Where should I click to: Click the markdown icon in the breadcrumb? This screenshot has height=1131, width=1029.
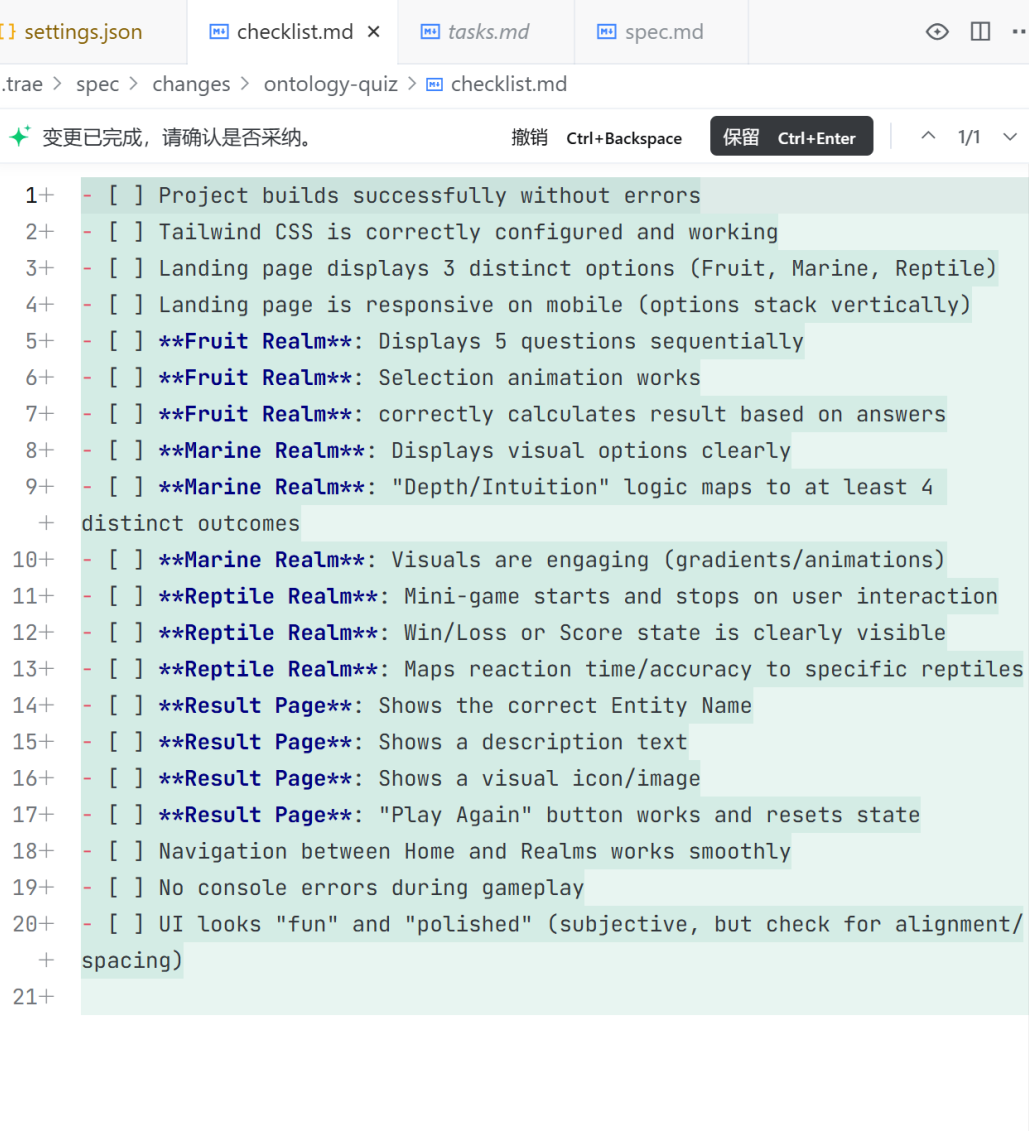pos(435,85)
